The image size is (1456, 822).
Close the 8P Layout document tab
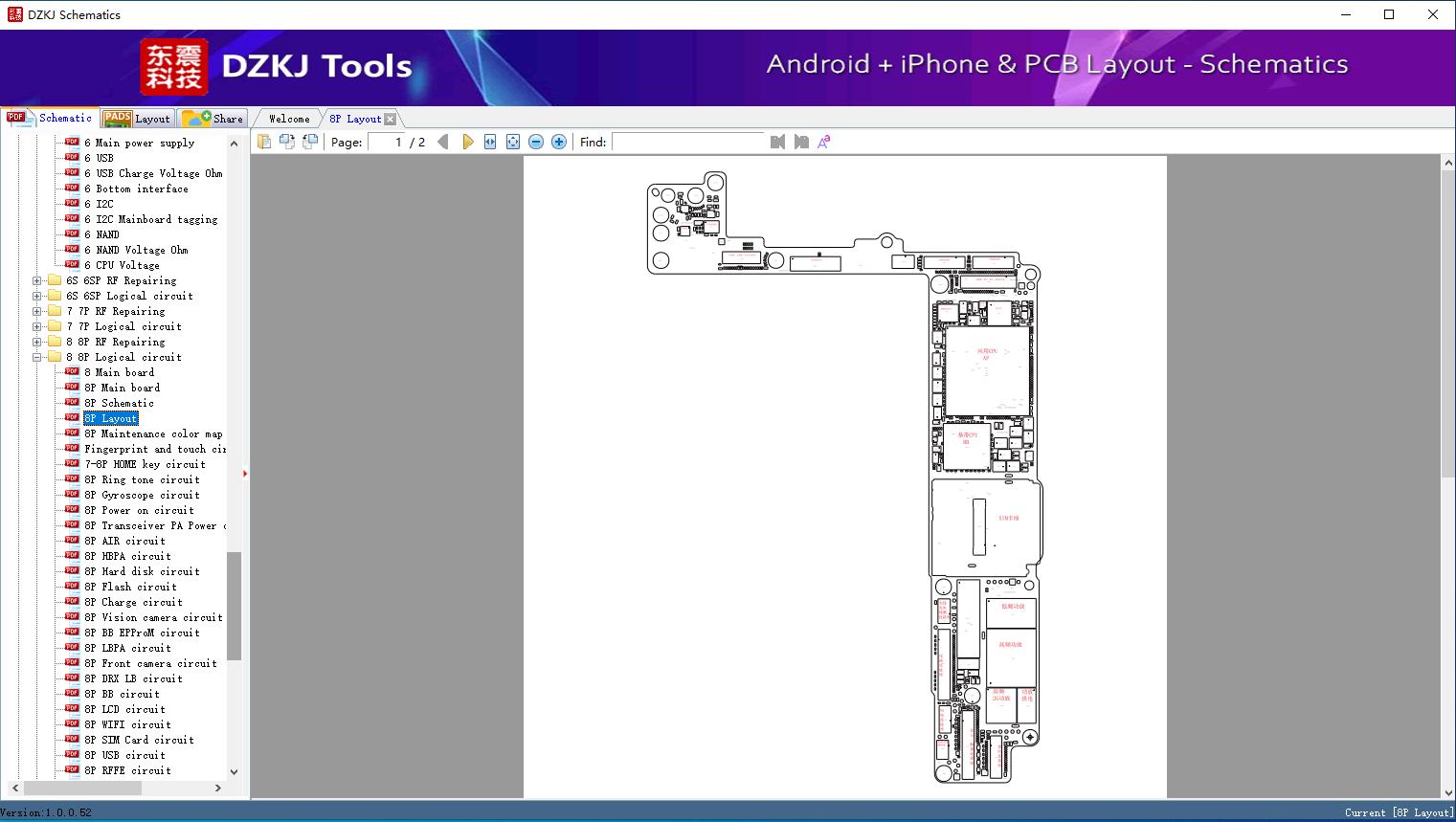390,119
